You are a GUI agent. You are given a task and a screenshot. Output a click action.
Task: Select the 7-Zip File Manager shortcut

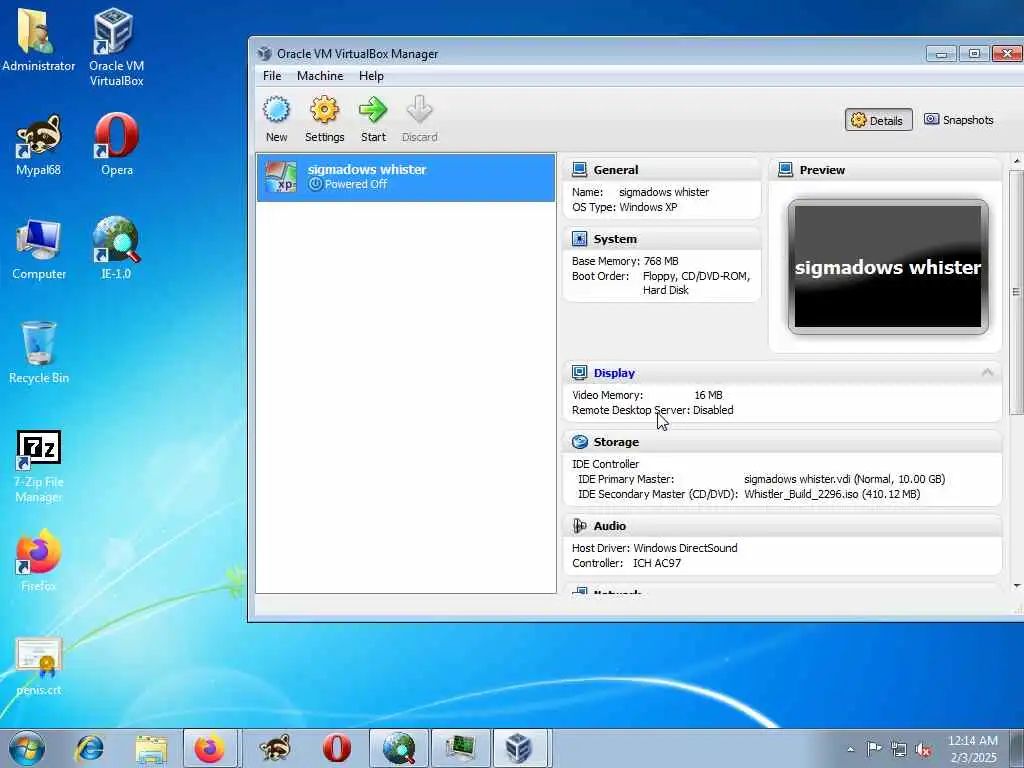(39, 467)
